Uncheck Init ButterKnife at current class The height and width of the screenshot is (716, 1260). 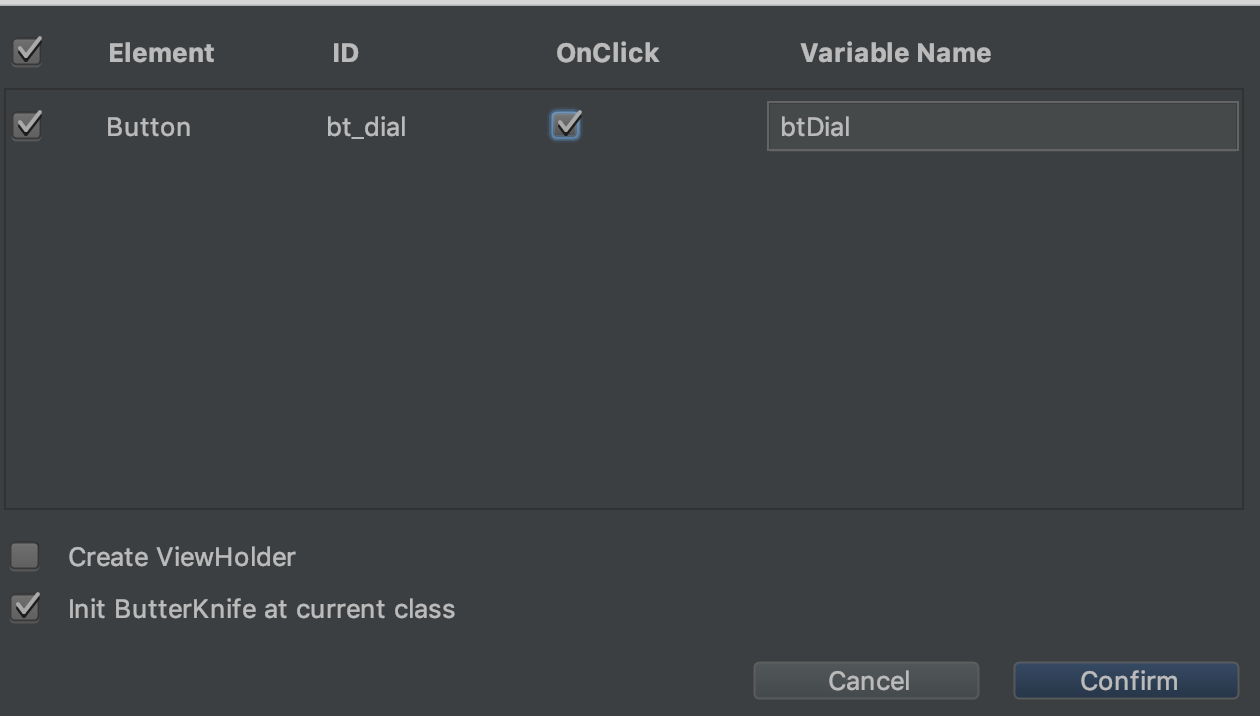click(x=23, y=609)
